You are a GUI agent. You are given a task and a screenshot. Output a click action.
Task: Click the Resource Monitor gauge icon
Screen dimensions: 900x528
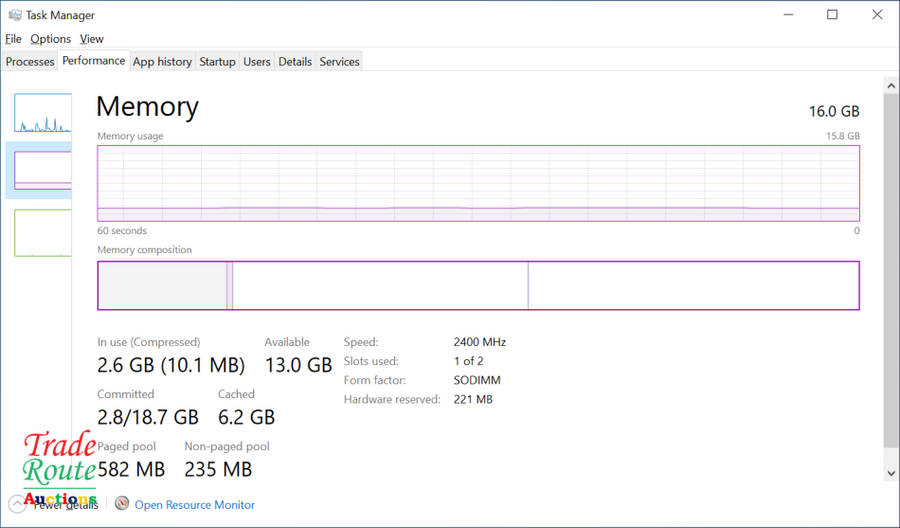click(x=122, y=504)
